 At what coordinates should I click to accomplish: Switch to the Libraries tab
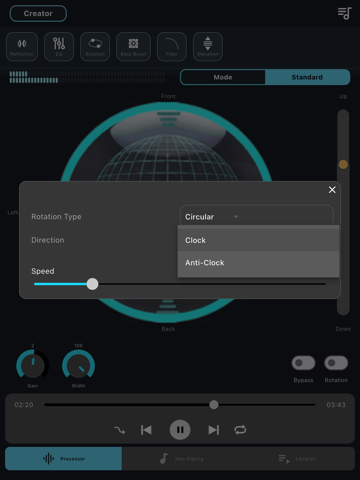coord(297,459)
